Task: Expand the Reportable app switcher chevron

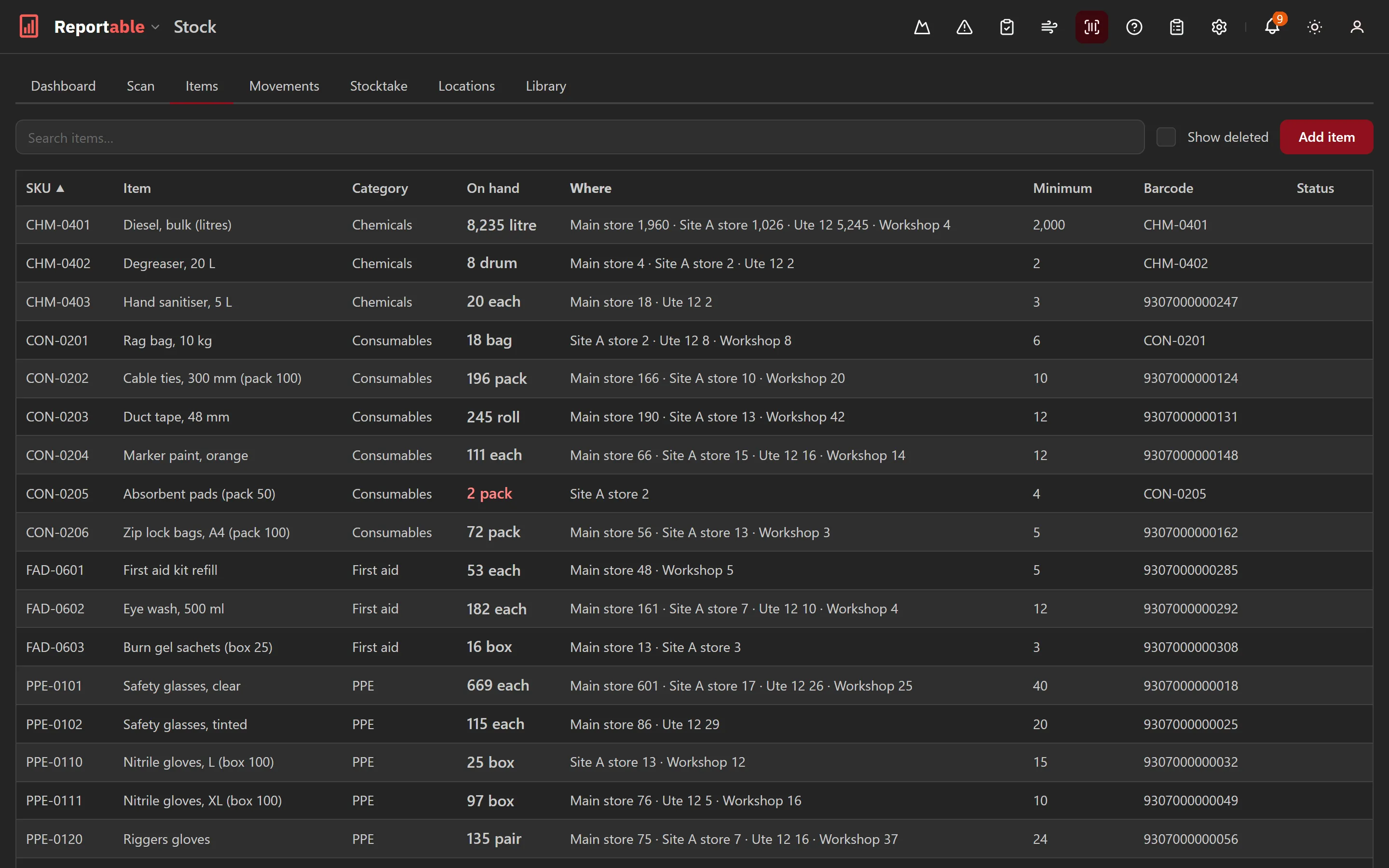Action: coord(156,27)
